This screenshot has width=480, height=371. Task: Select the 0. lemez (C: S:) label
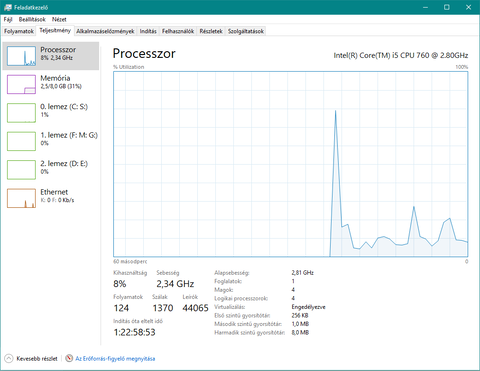pos(64,107)
